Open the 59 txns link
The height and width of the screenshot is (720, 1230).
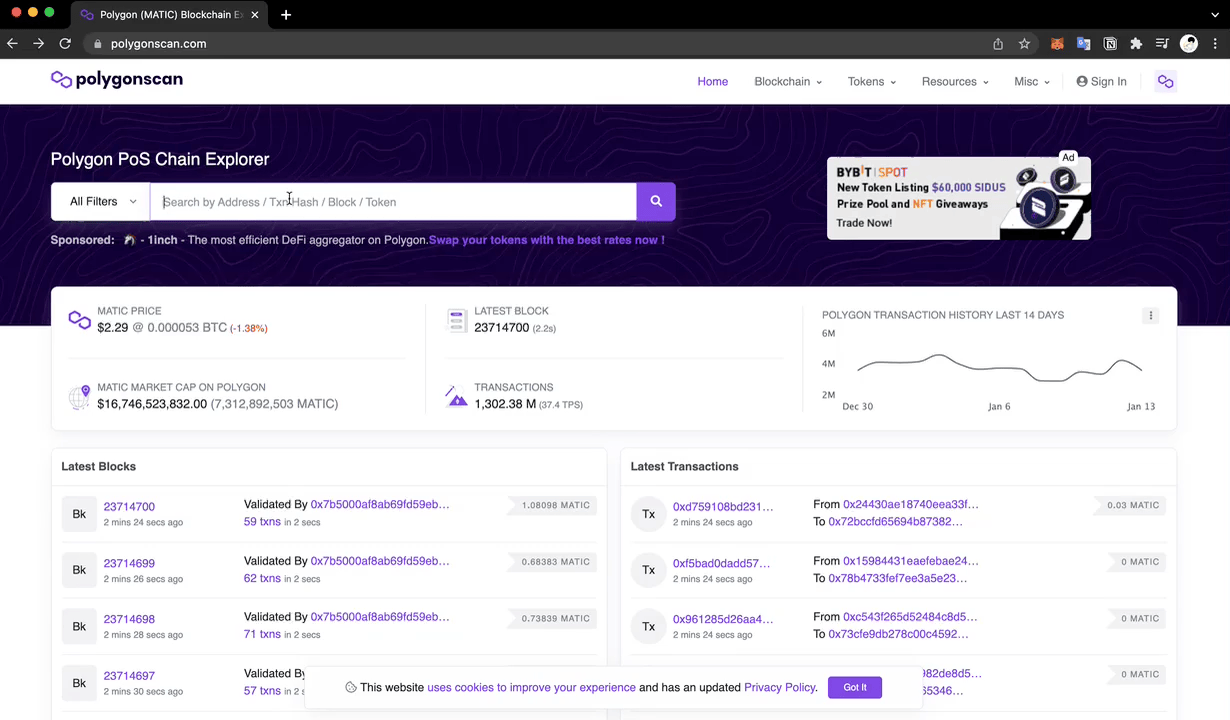pyautogui.click(x=262, y=522)
